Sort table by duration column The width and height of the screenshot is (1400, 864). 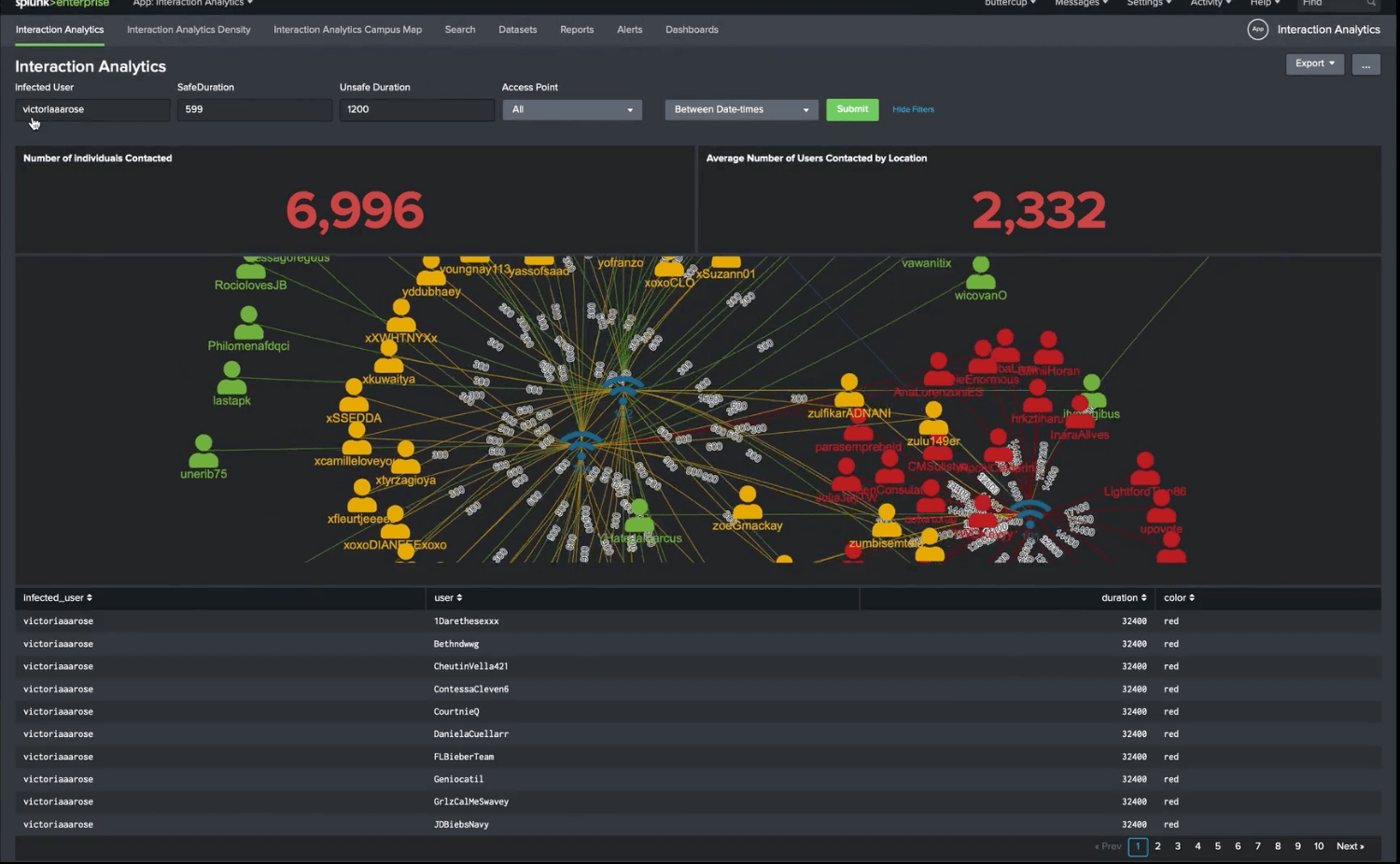point(1123,598)
